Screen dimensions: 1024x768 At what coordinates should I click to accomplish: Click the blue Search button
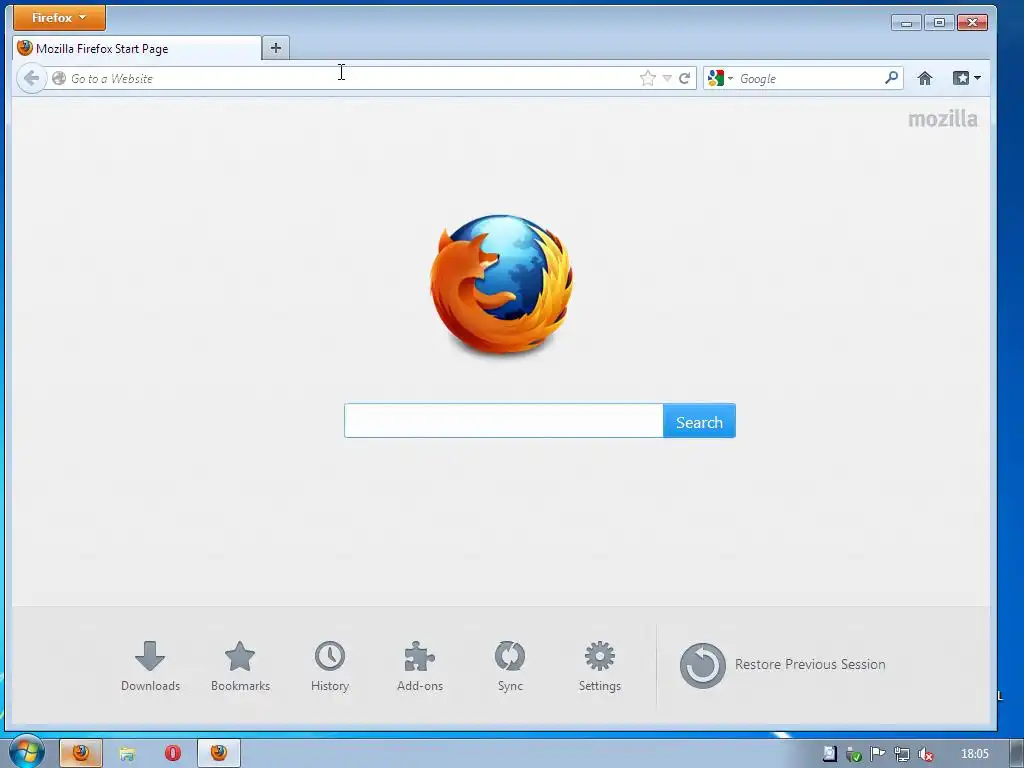click(x=699, y=421)
